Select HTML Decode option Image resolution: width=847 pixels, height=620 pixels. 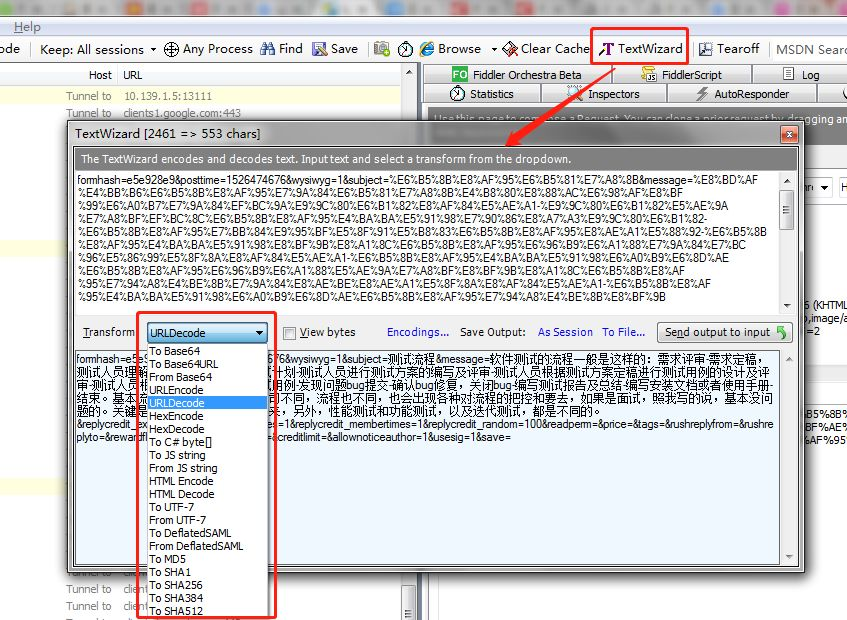[207, 494]
